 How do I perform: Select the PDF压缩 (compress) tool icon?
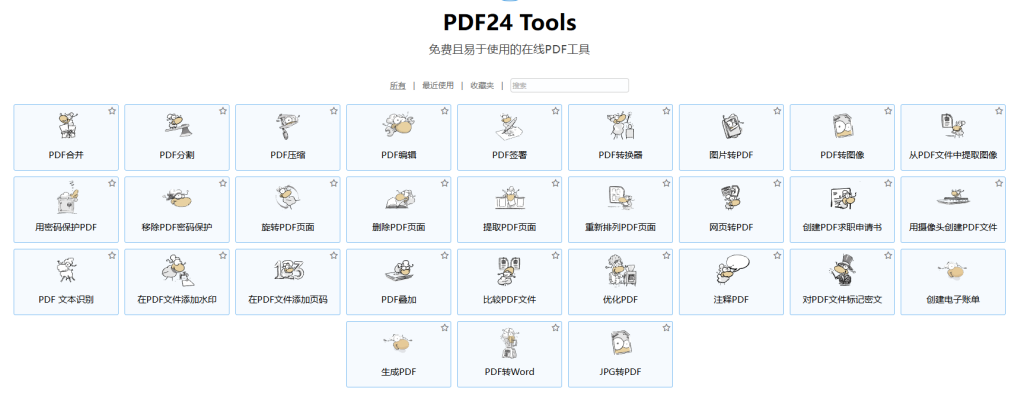(288, 126)
